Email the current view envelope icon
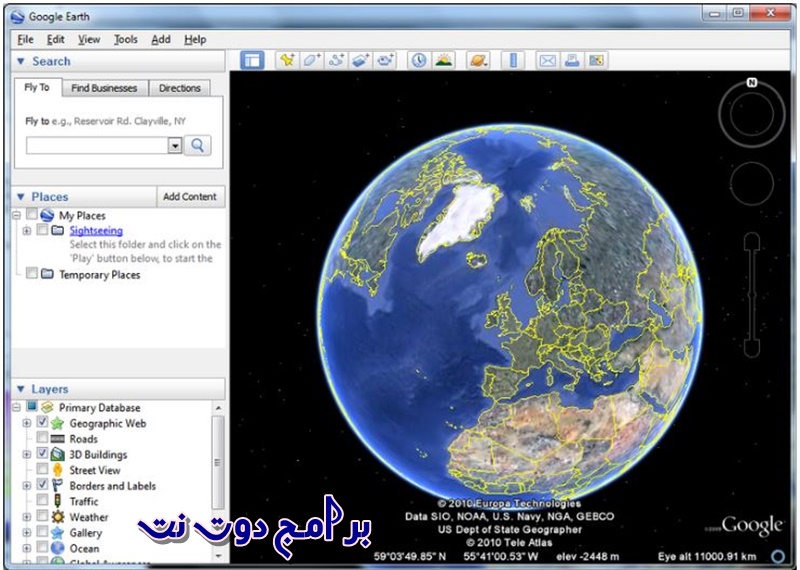This screenshot has height=570, width=800. 547,60
